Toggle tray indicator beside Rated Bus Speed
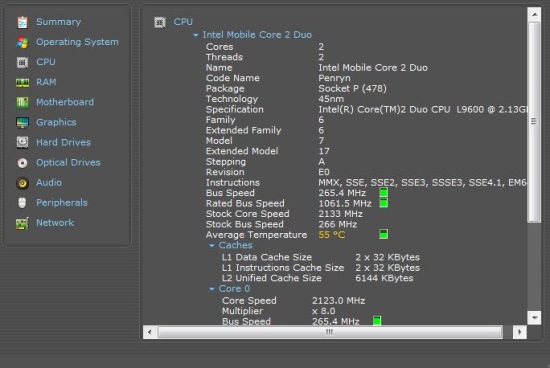 pos(383,203)
